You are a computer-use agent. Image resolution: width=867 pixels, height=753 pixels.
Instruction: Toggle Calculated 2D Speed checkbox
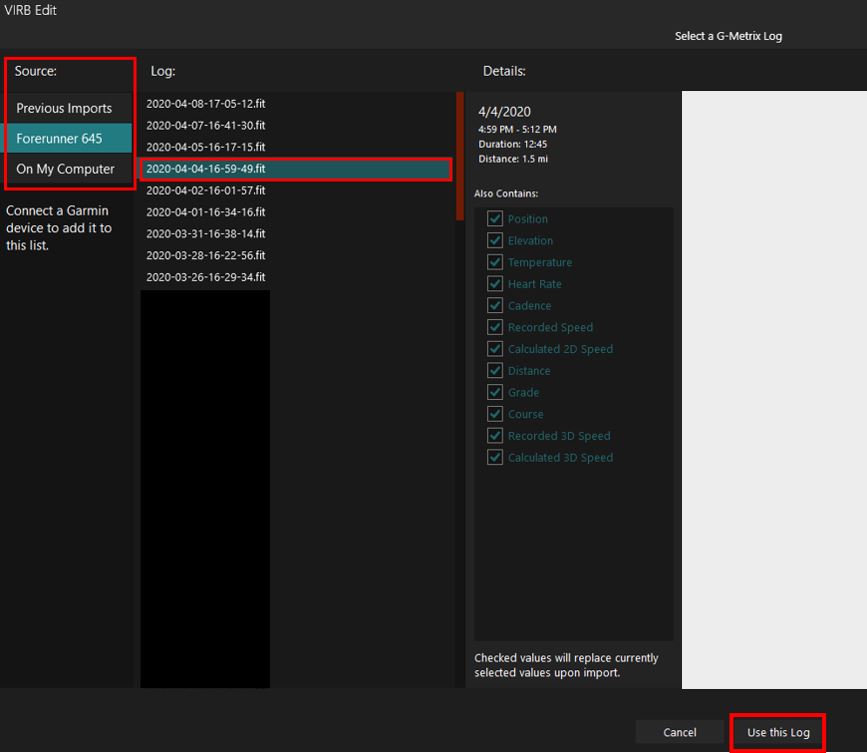495,349
